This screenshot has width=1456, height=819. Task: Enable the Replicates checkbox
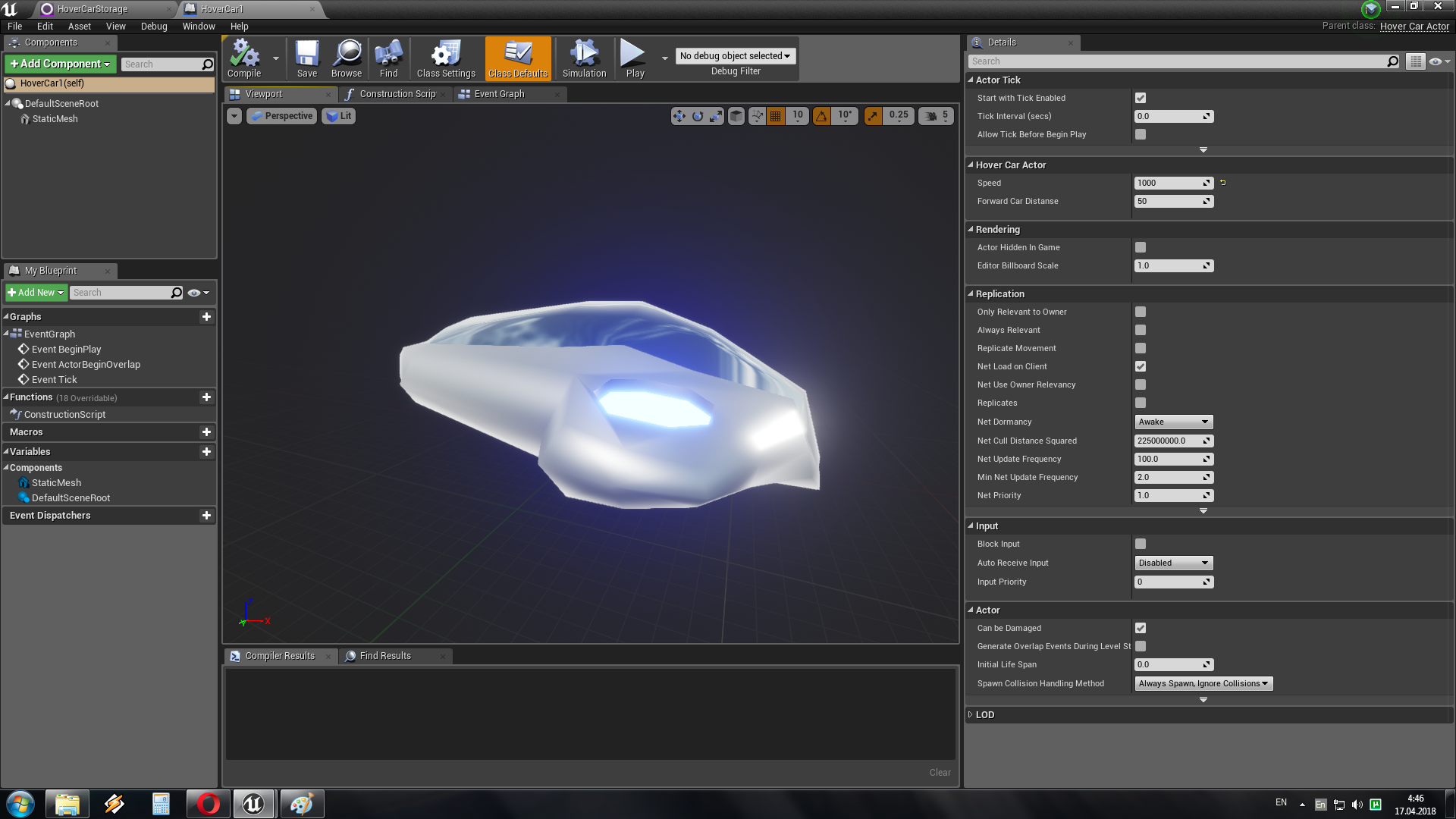tap(1141, 403)
